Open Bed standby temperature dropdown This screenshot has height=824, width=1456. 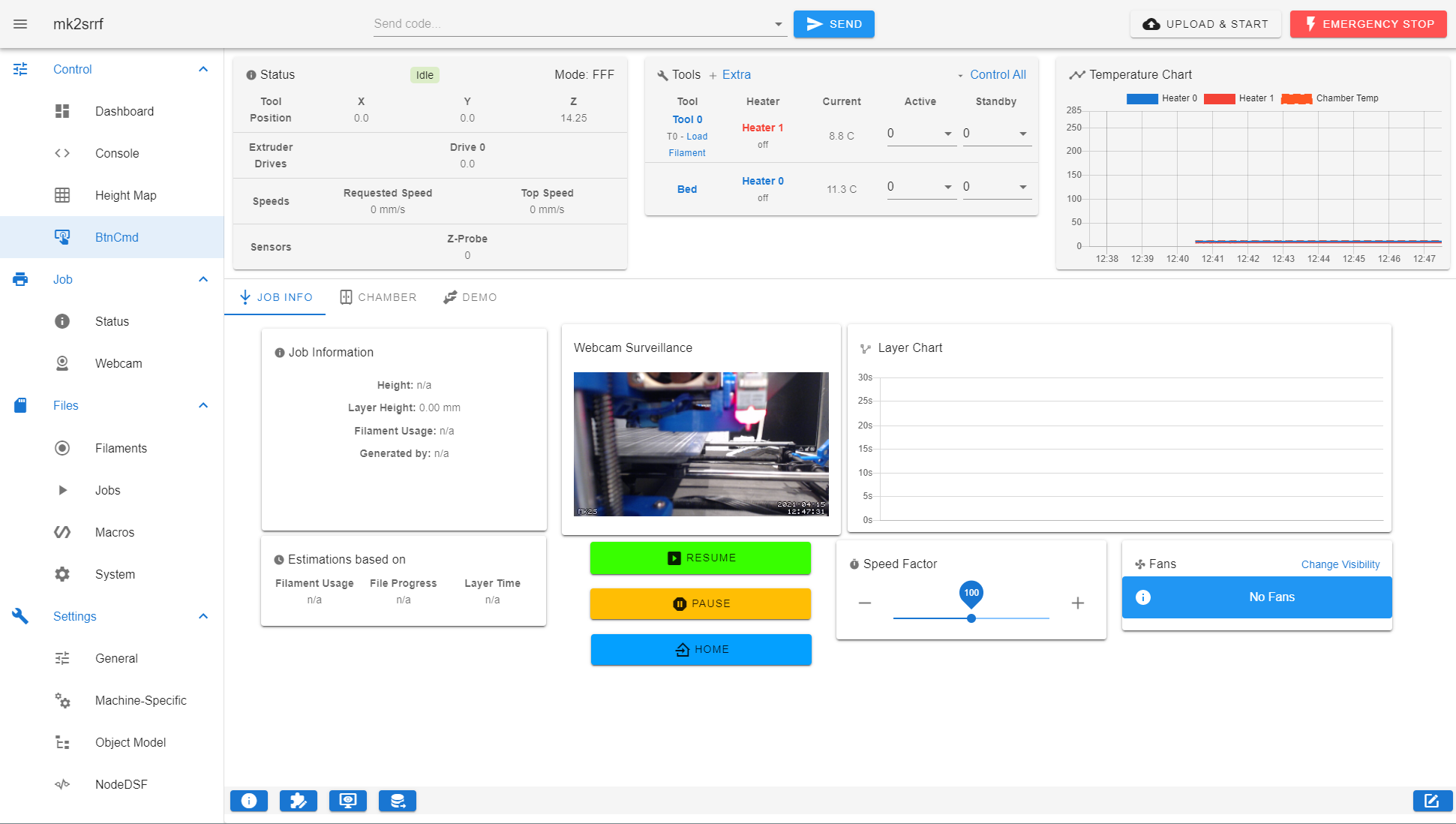point(1022,187)
